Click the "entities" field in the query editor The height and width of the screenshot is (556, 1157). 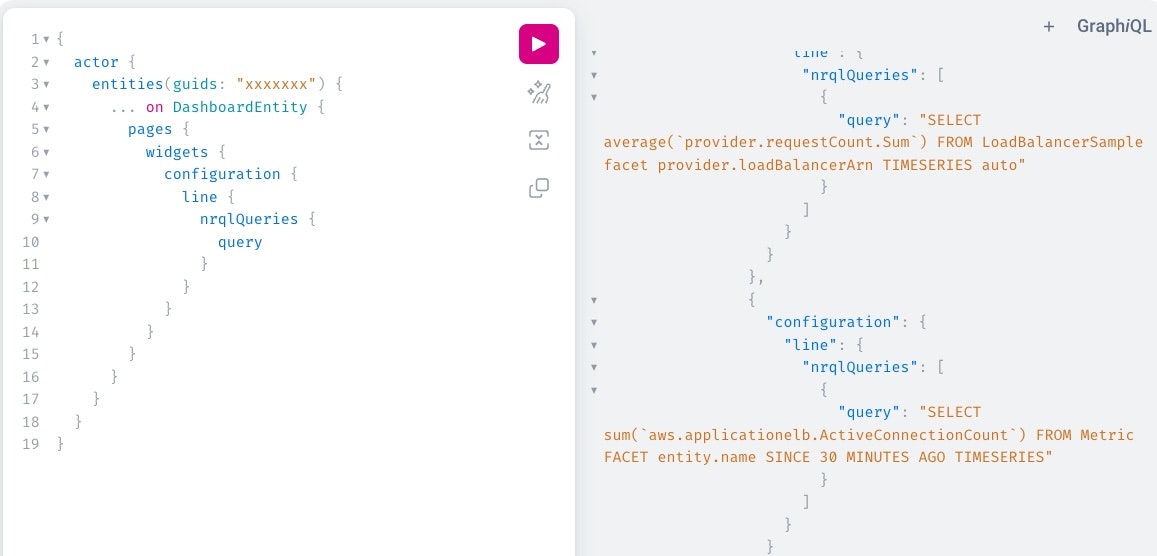coord(128,84)
